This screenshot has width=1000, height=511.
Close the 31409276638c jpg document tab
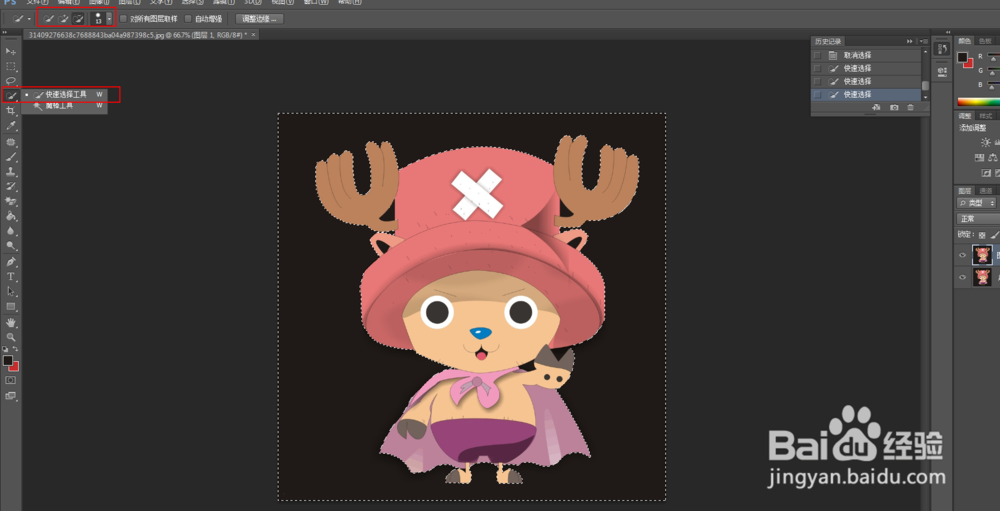coord(254,34)
